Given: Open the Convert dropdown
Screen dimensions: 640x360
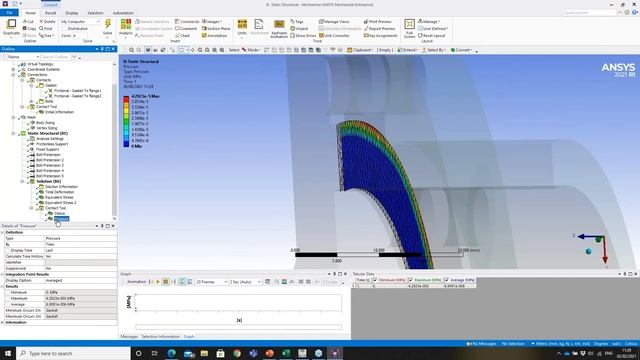Looking at the screenshot, I should click(x=462, y=50).
